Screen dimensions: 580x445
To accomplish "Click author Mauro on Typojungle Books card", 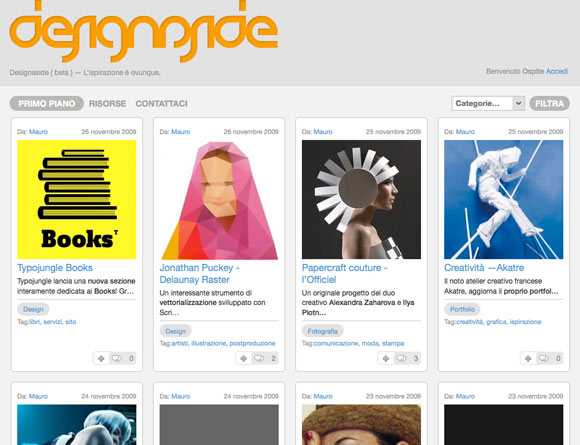I will 38,132.
